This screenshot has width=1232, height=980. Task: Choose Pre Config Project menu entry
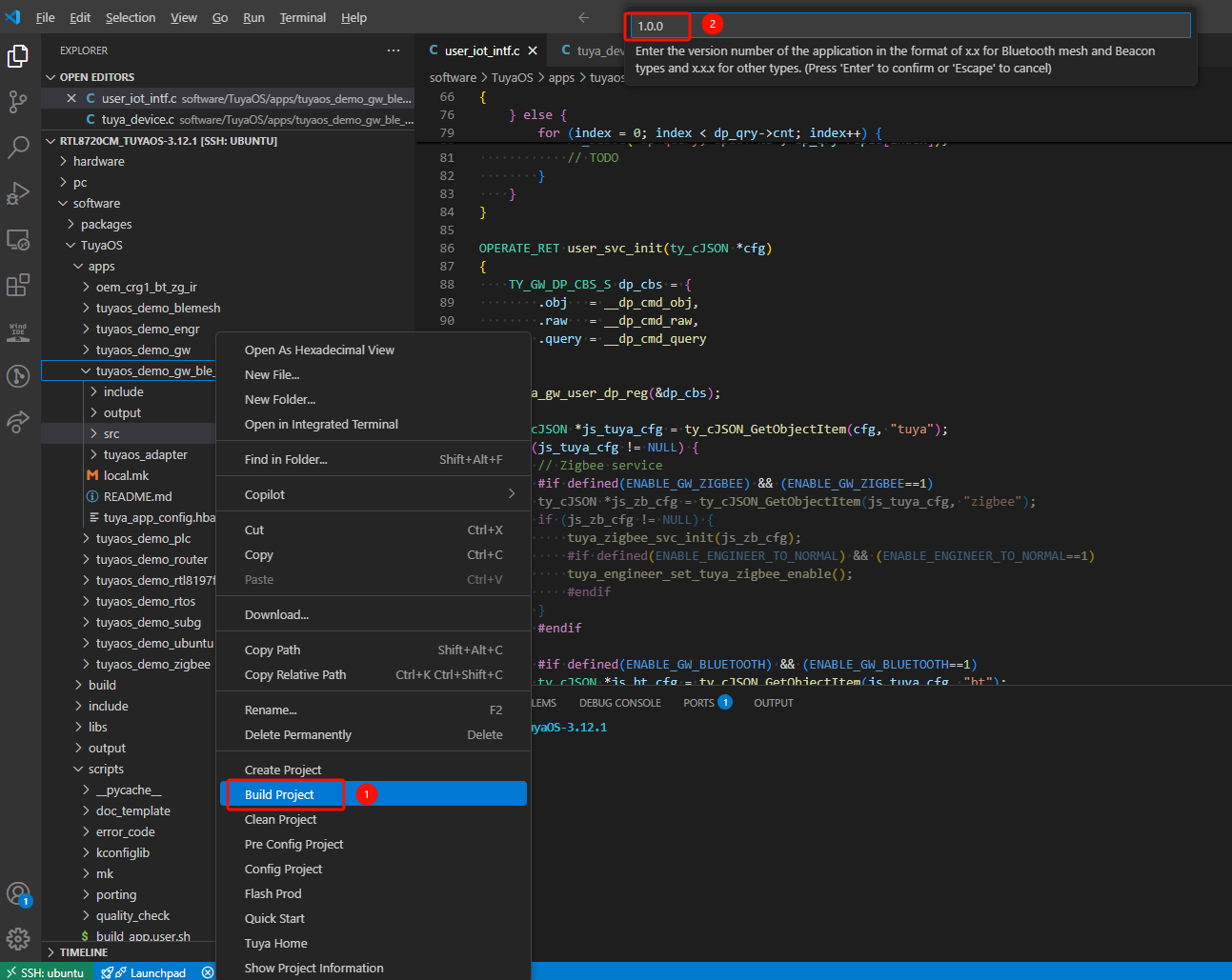tap(374, 844)
